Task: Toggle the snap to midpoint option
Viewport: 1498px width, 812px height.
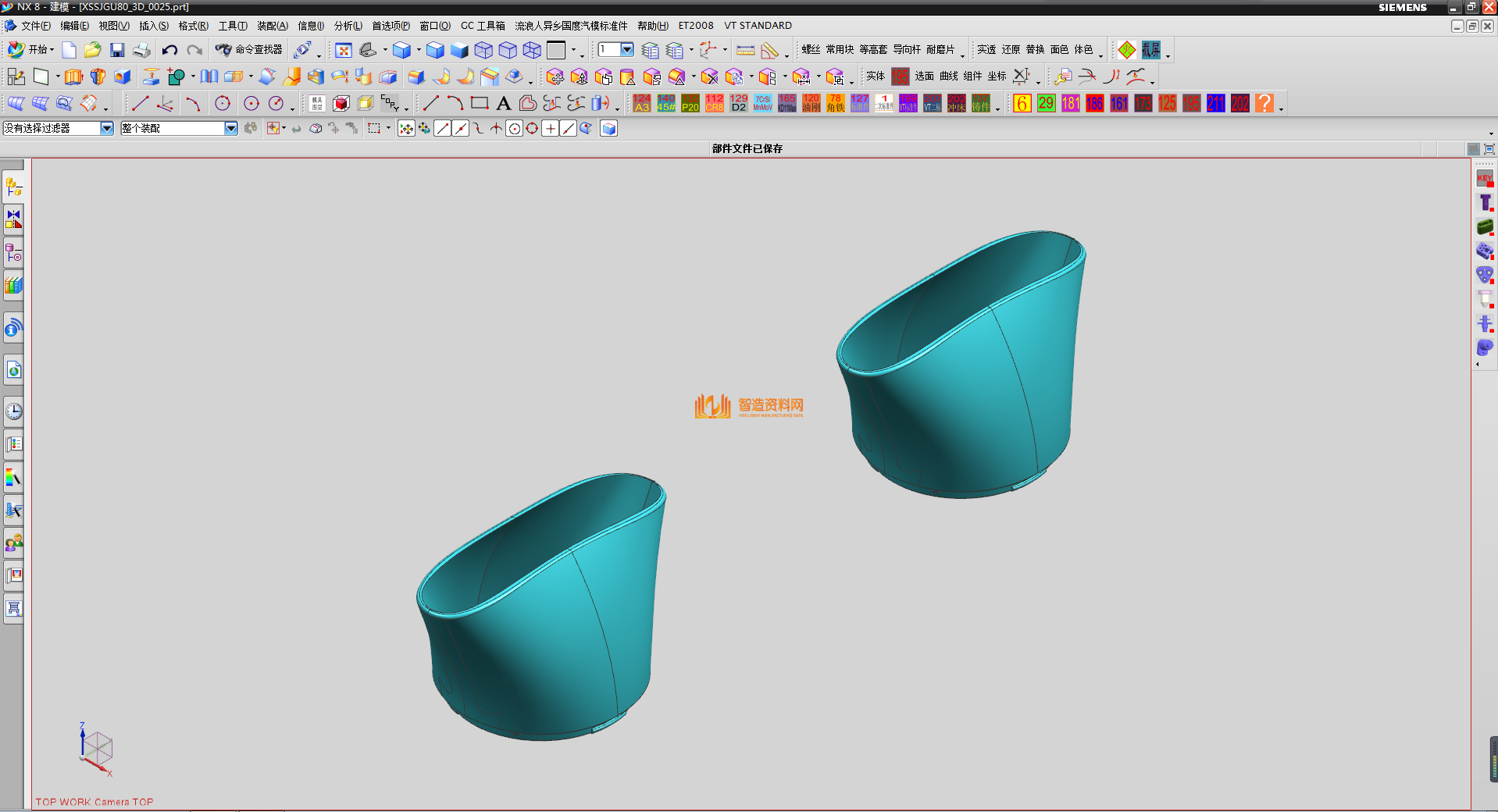Action: click(x=461, y=129)
